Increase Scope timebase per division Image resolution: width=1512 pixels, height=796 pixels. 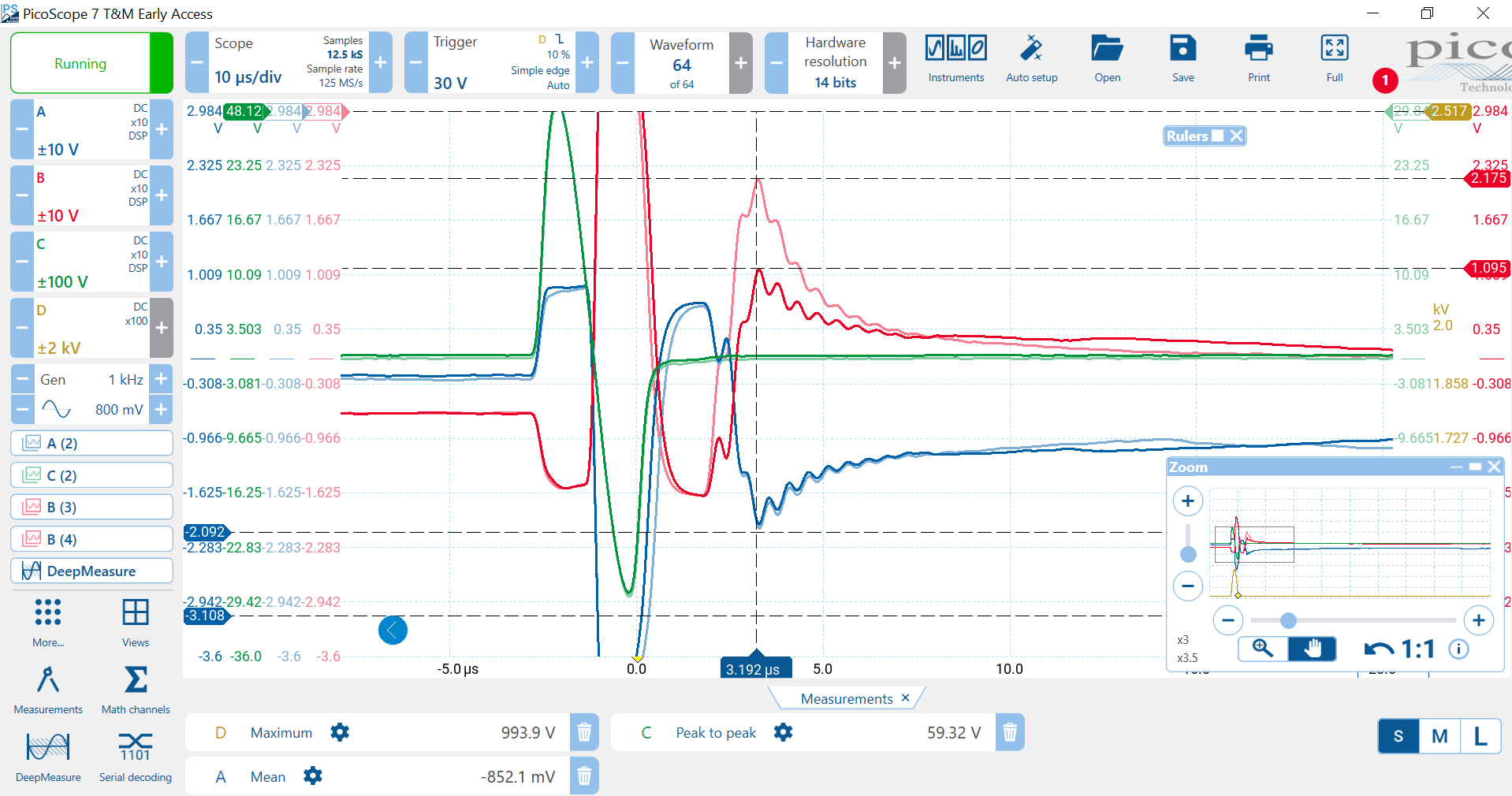click(x=380, y=62)
